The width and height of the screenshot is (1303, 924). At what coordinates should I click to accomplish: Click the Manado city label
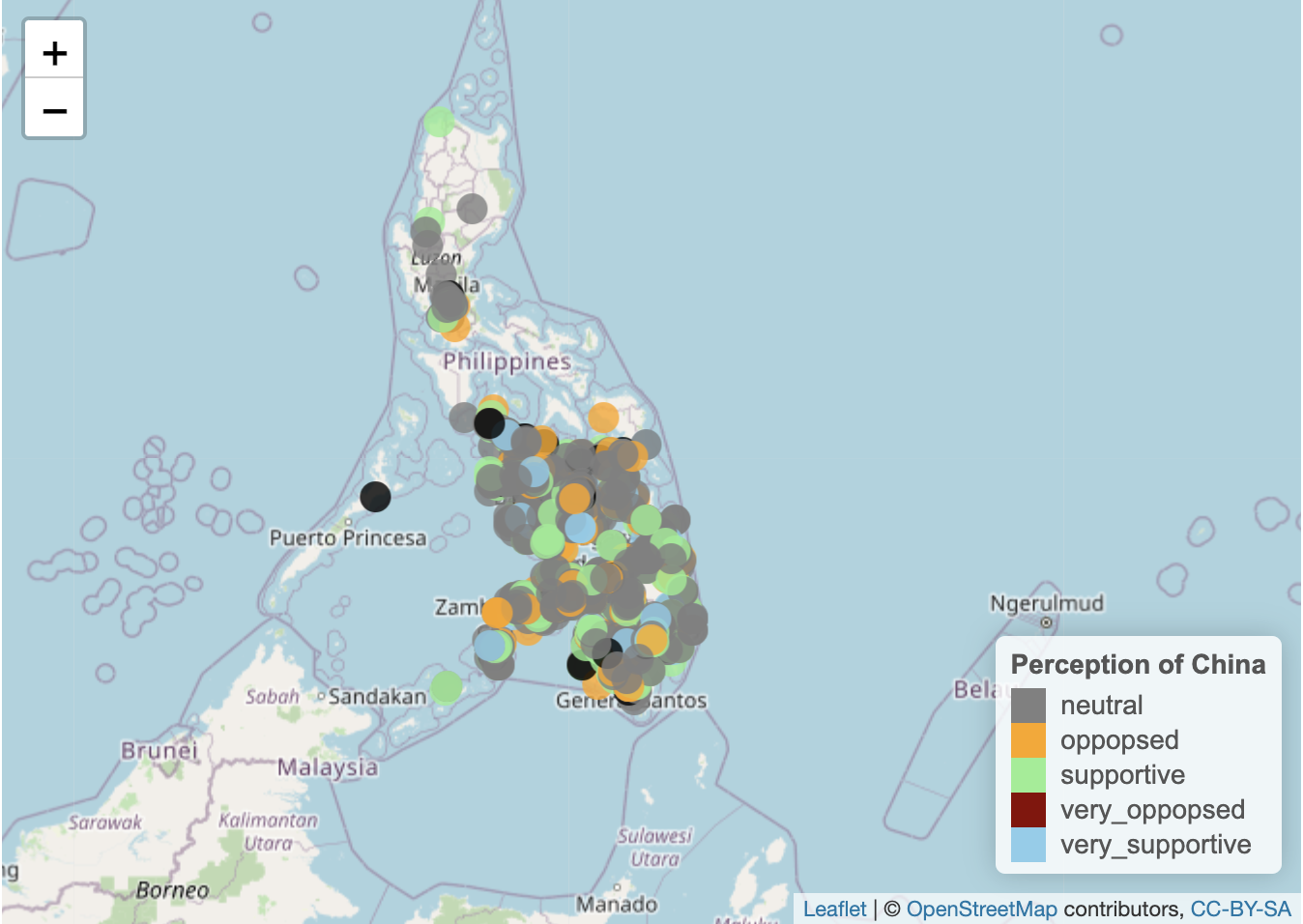(x=617, y=905)
